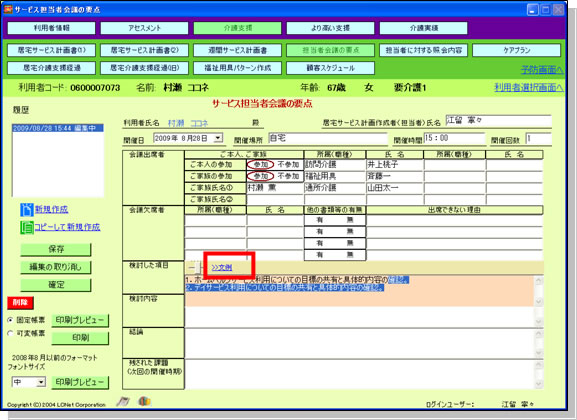
Task: Click the 新規作成 link
Action: coord(52,209)
